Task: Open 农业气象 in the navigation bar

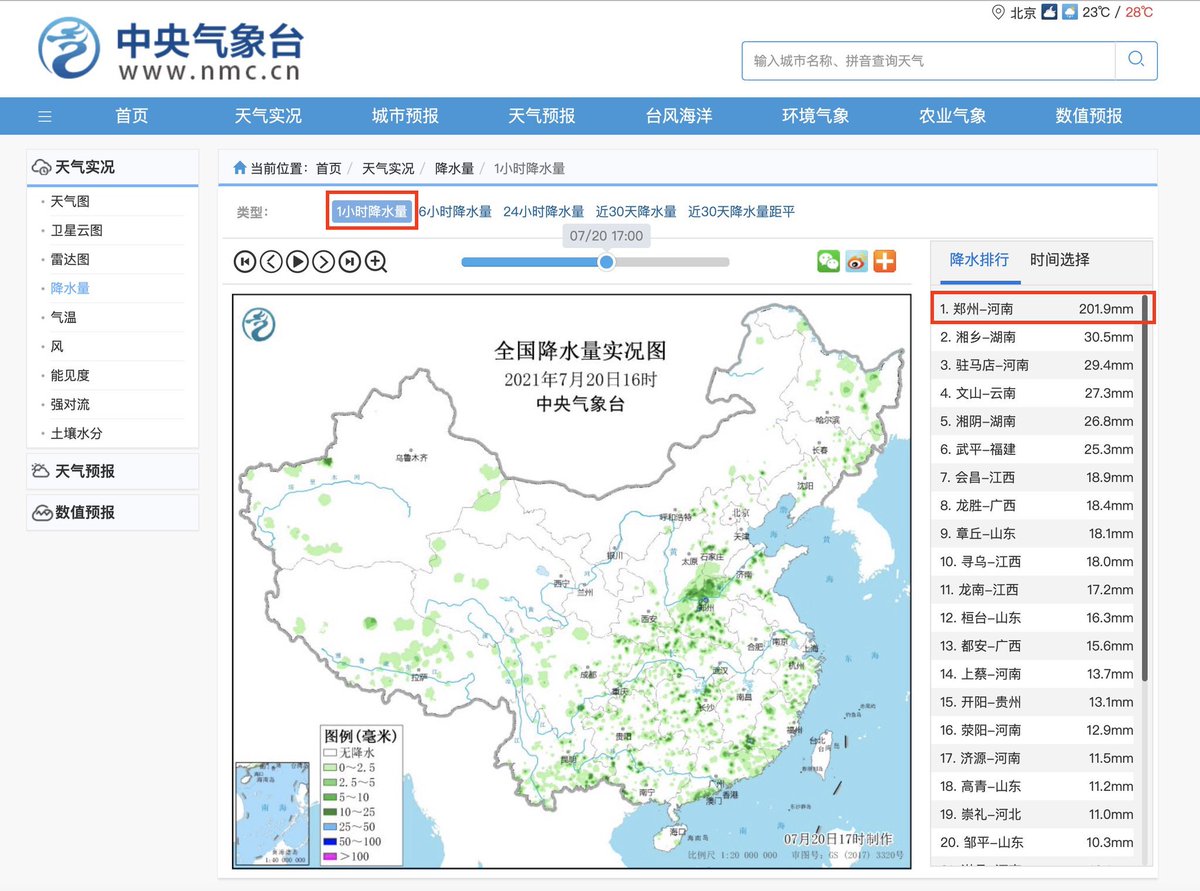Action: (x=953, y=116)
